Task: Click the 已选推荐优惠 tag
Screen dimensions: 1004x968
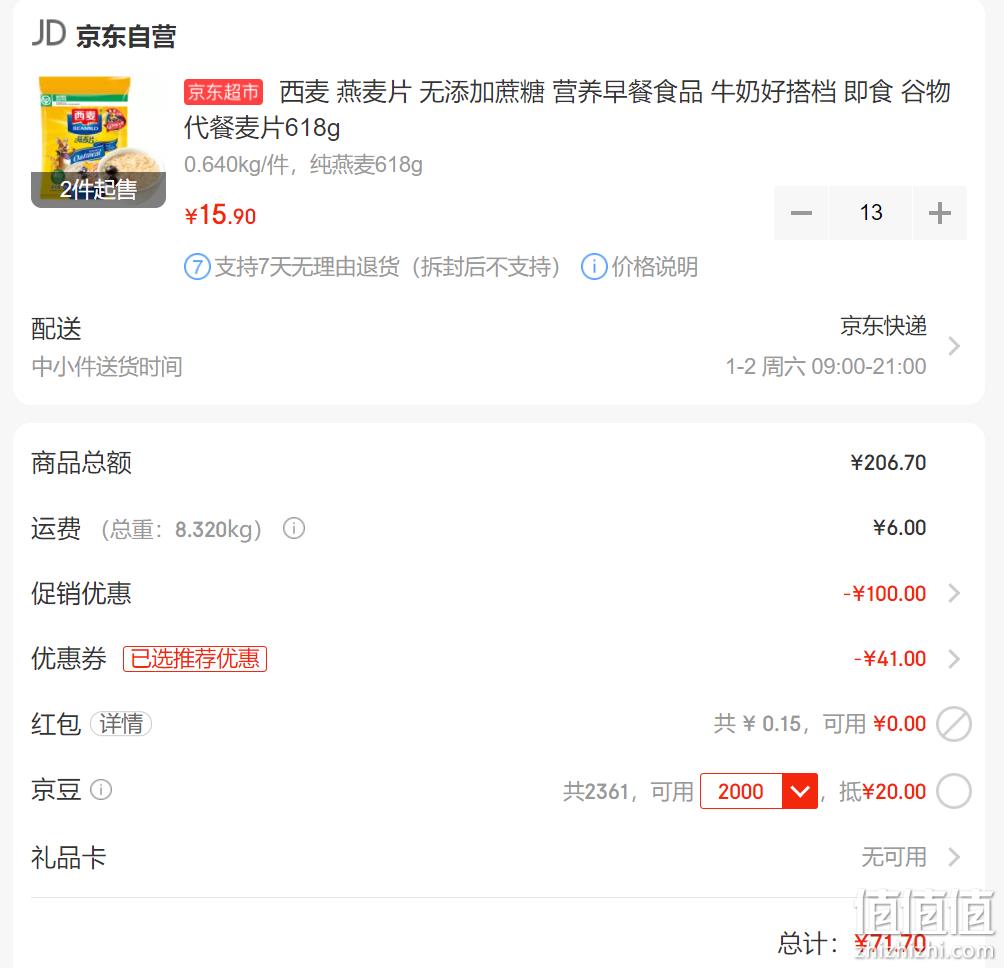Action: (195, 659)
